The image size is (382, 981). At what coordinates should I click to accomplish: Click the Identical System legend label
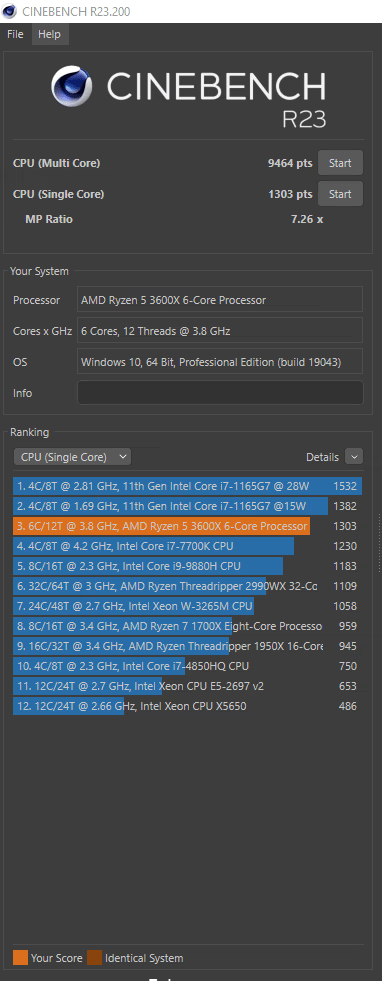pos(144,958)
